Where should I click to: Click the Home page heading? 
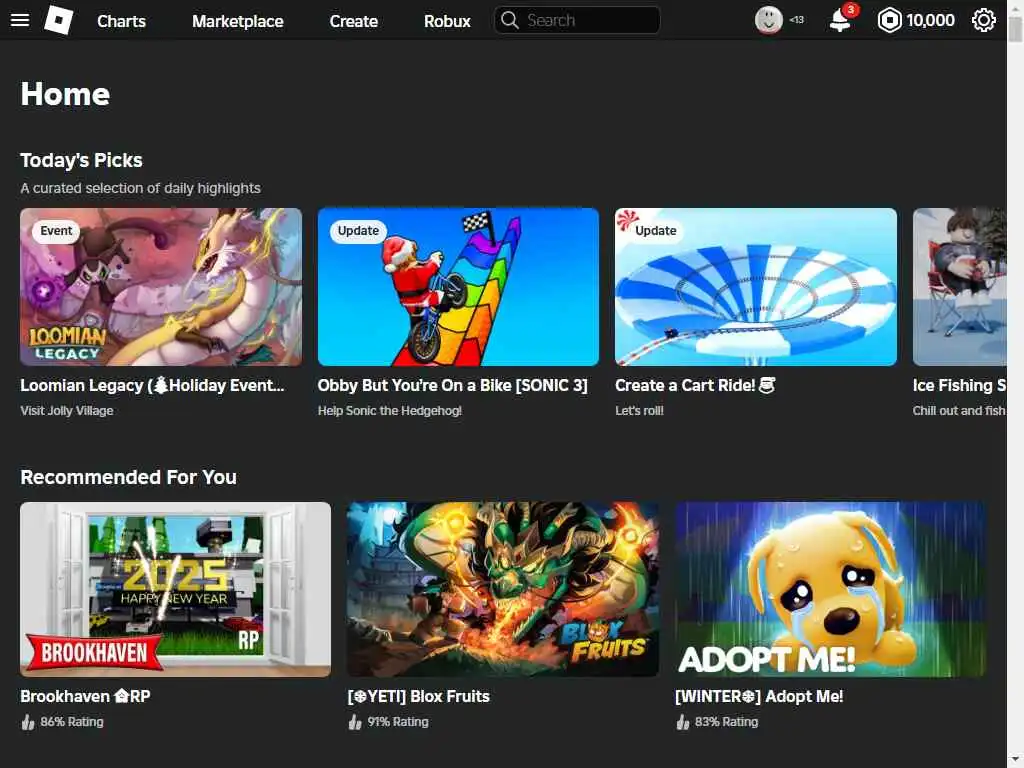tap(65, 94)
